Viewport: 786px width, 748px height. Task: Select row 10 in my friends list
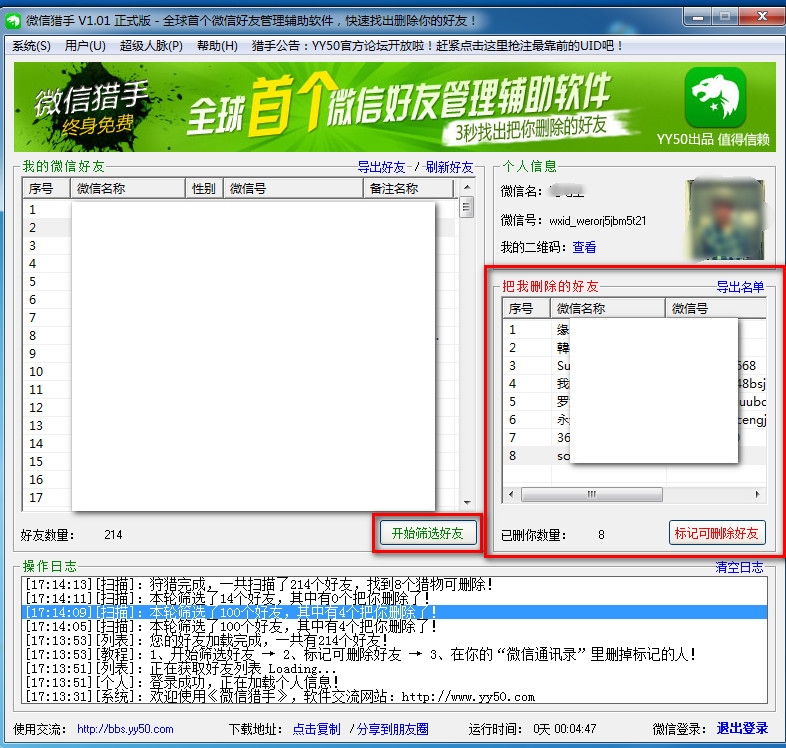240,372
